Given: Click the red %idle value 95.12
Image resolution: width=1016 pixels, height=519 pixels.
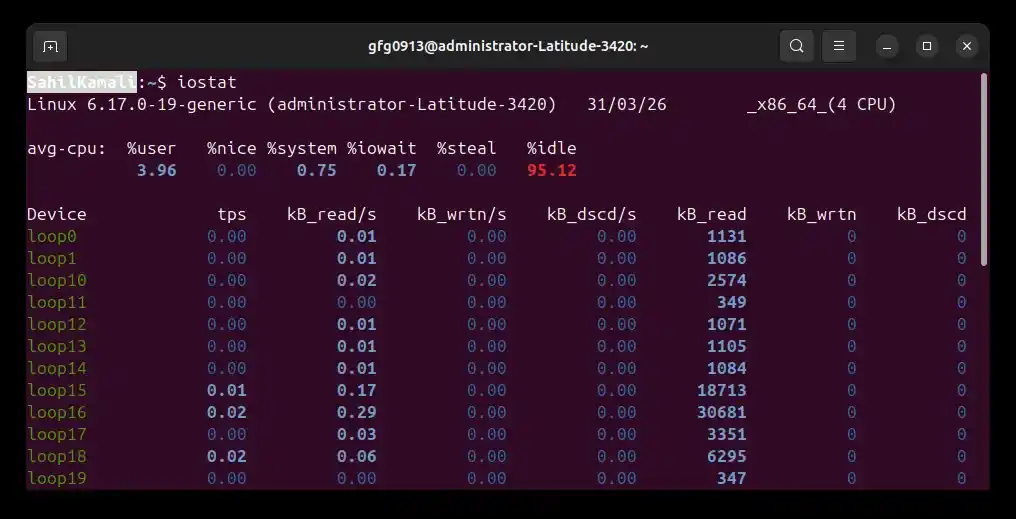Looking at the screenshot, I should point(551,170).
